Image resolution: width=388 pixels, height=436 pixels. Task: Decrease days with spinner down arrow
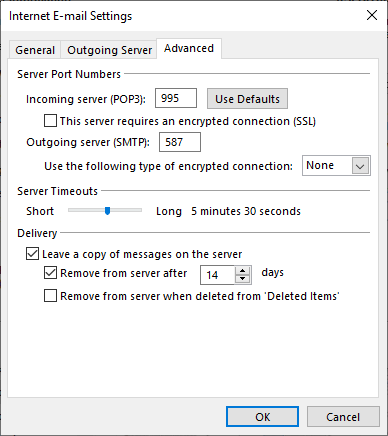coord(243,279)
